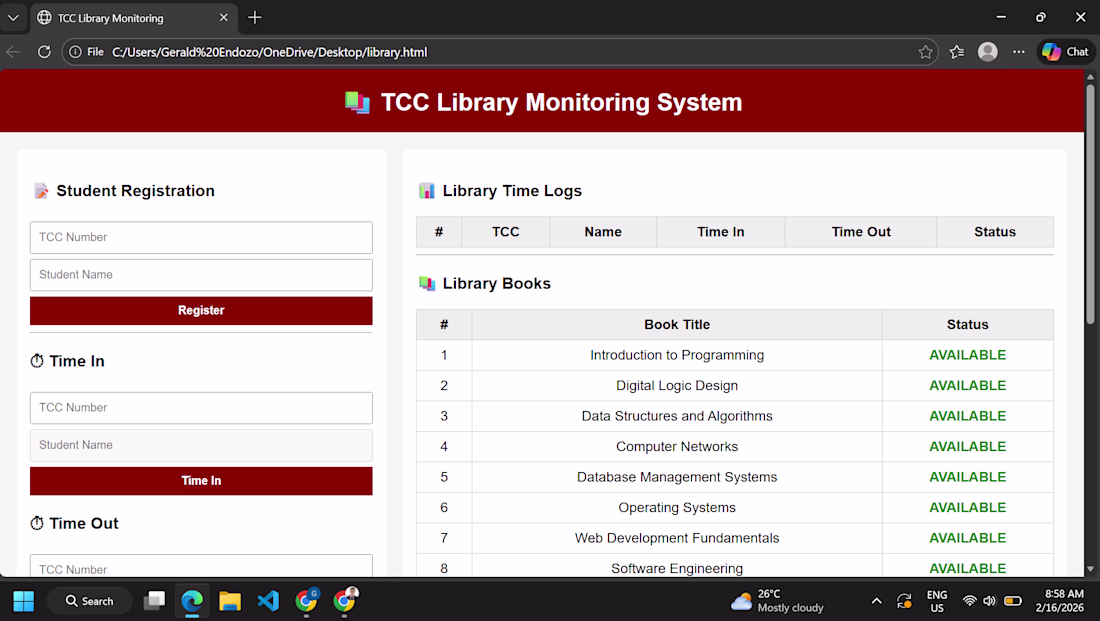The width and height of the screenshot is (1100, 621).
Task: Click the stopwatch icon beside Time In heading
Action: (x=37, y=361)
